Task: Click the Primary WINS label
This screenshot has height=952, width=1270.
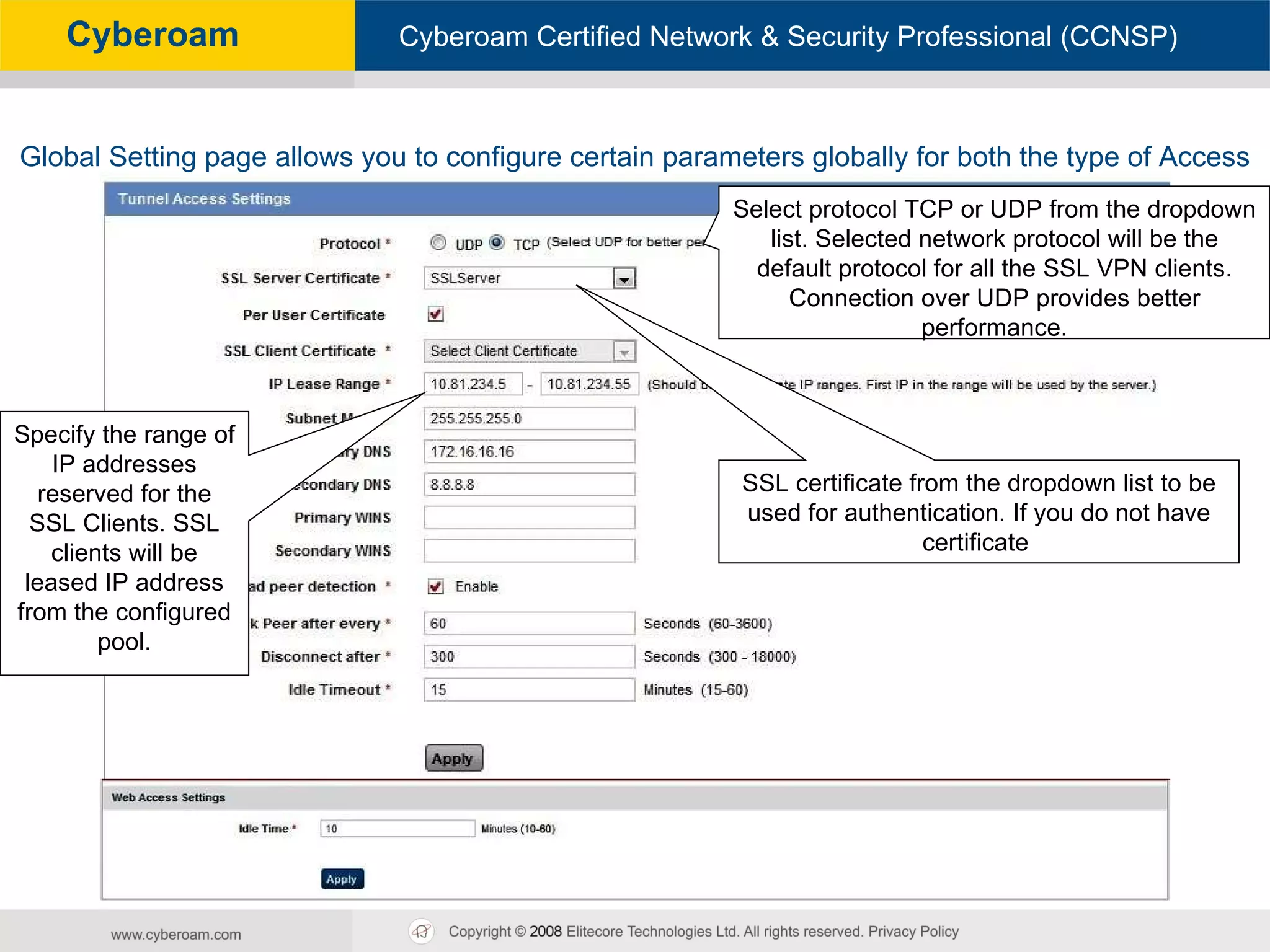Action: [342, 518]
